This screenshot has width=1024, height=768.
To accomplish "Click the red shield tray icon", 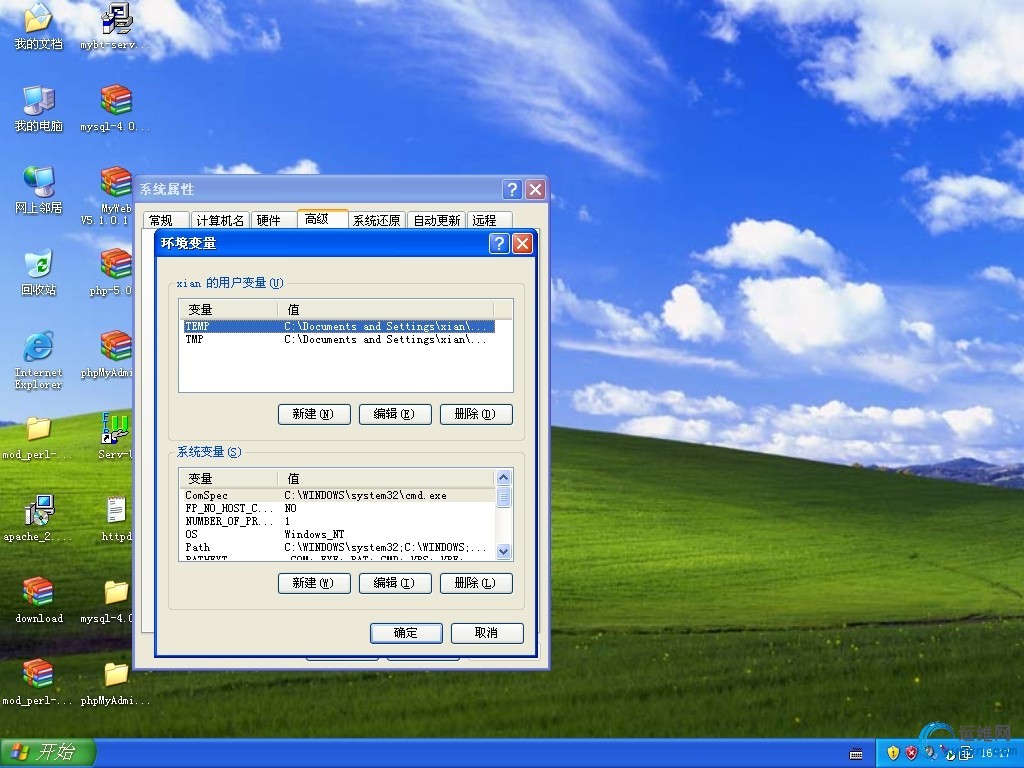I will [911, 753].
